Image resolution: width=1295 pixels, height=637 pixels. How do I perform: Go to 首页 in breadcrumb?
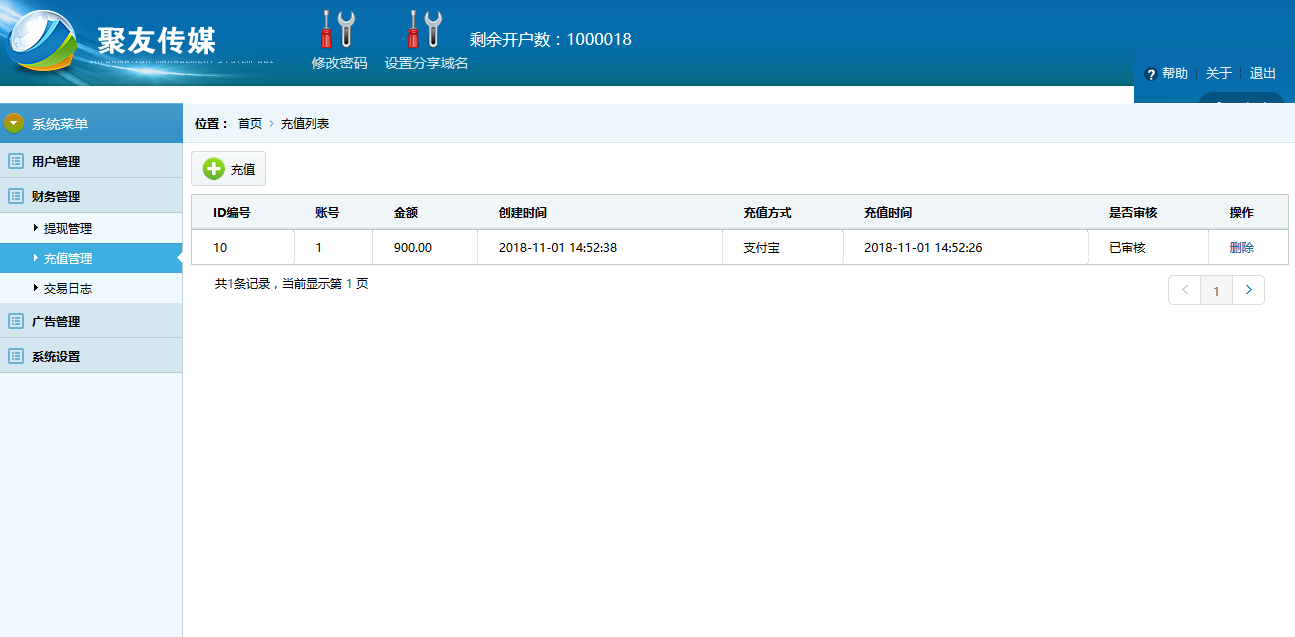(250, 124)
